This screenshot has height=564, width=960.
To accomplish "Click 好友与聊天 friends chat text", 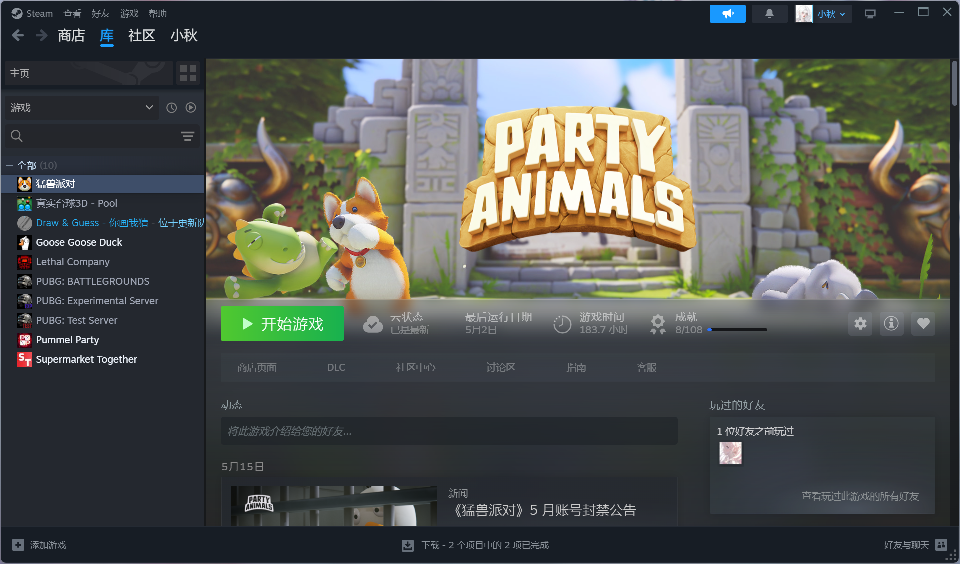I will (x=907, y=544).
